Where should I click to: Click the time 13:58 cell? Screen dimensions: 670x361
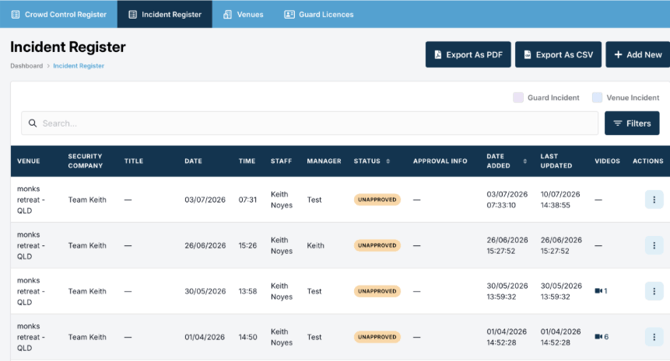248,291
